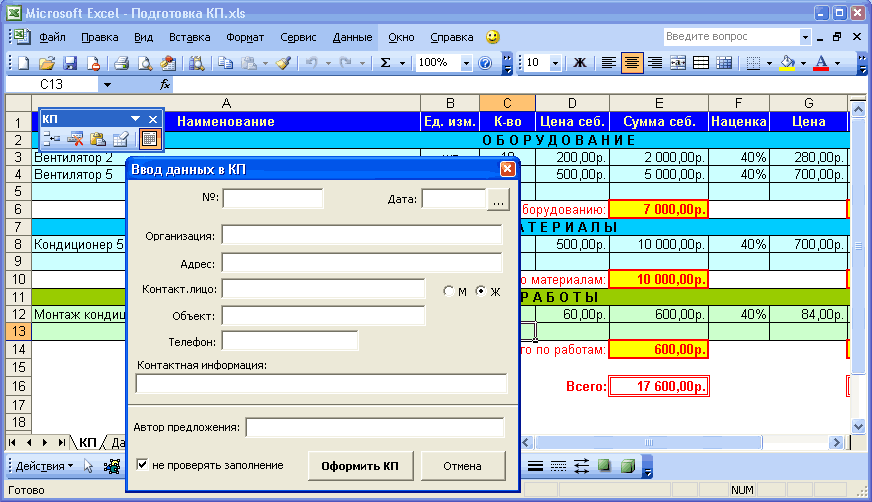This screenshot has height=502, width=872.
Task: Select the 'М' gender radio button
Action: click(448, 291)
